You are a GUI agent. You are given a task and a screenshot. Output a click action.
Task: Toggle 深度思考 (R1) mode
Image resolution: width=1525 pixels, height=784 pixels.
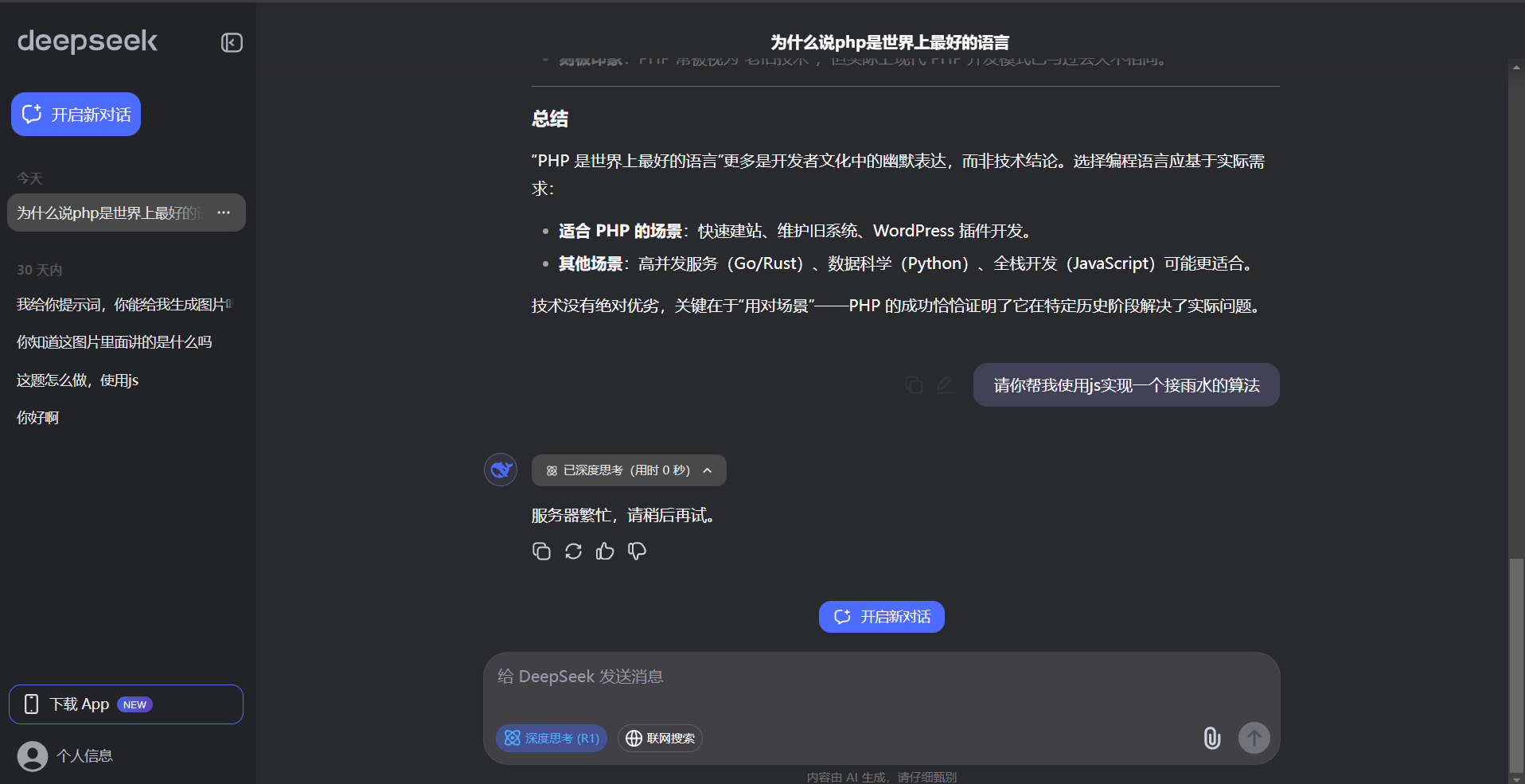pos(552,738)
